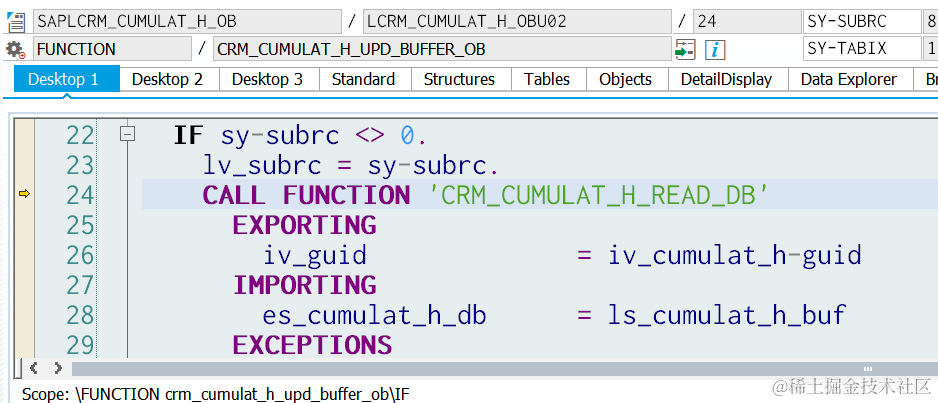Click the iv_guid parameter on line 26
938x403 pixels.
coord(315,256)
